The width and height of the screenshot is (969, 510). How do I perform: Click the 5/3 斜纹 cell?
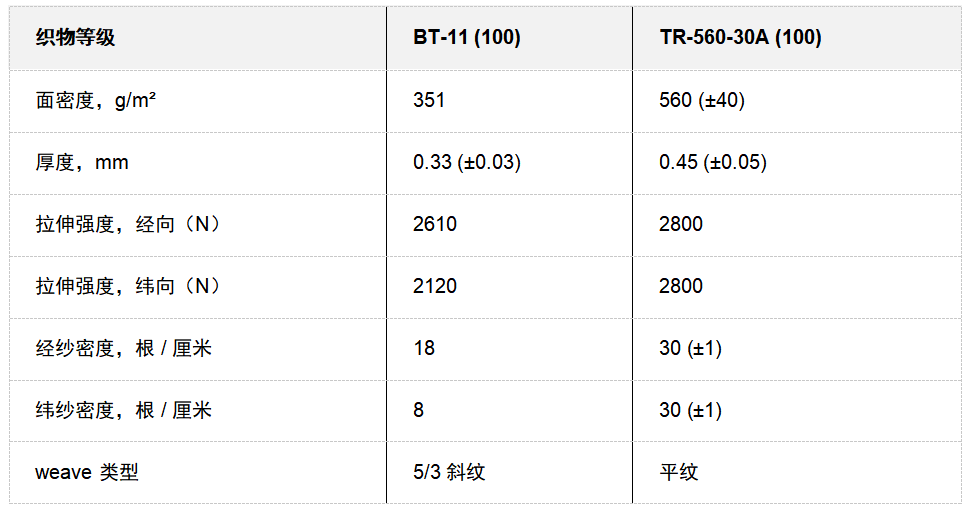tap(448, 472)
